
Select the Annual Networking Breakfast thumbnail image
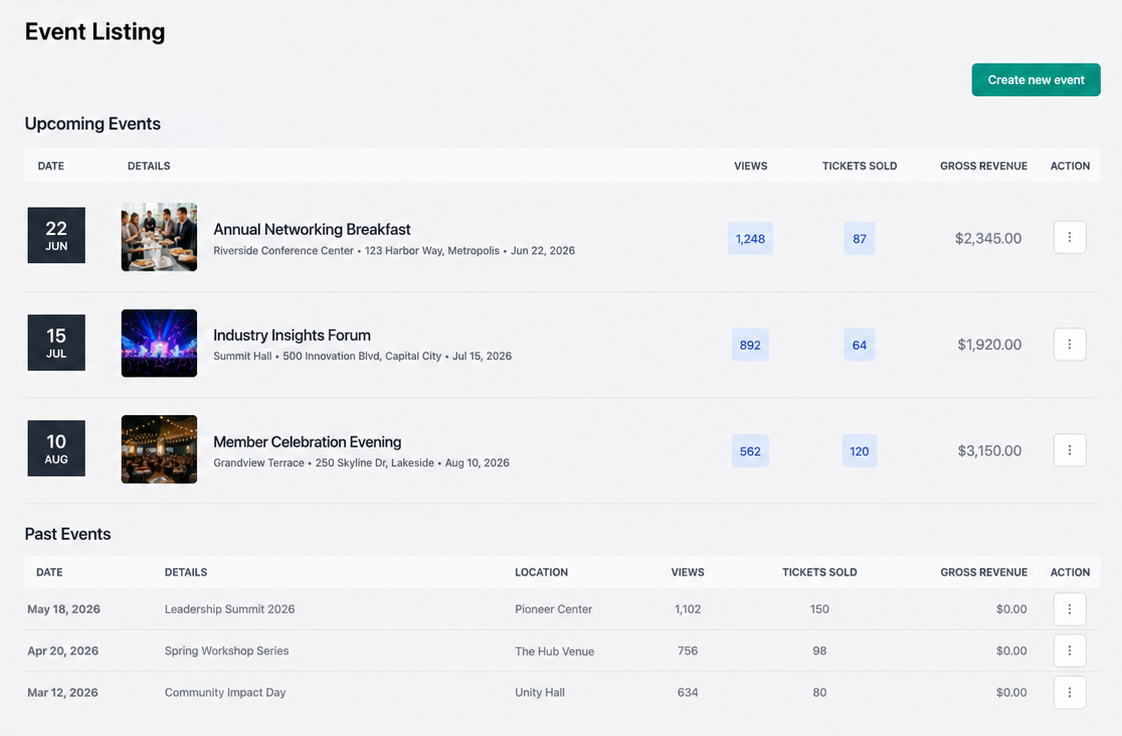point(159,237)
